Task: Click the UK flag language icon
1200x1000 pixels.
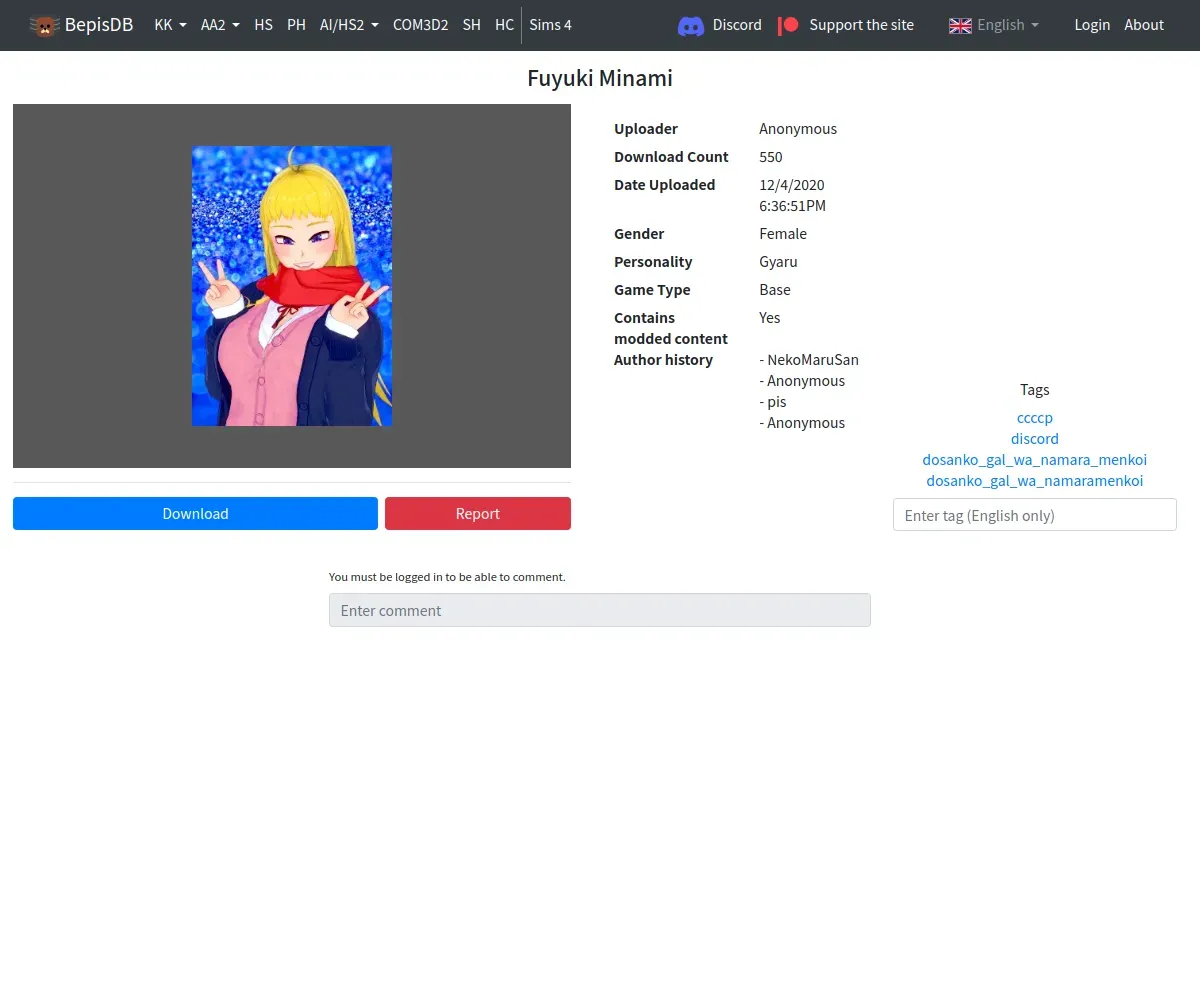Action: point(960,25)
